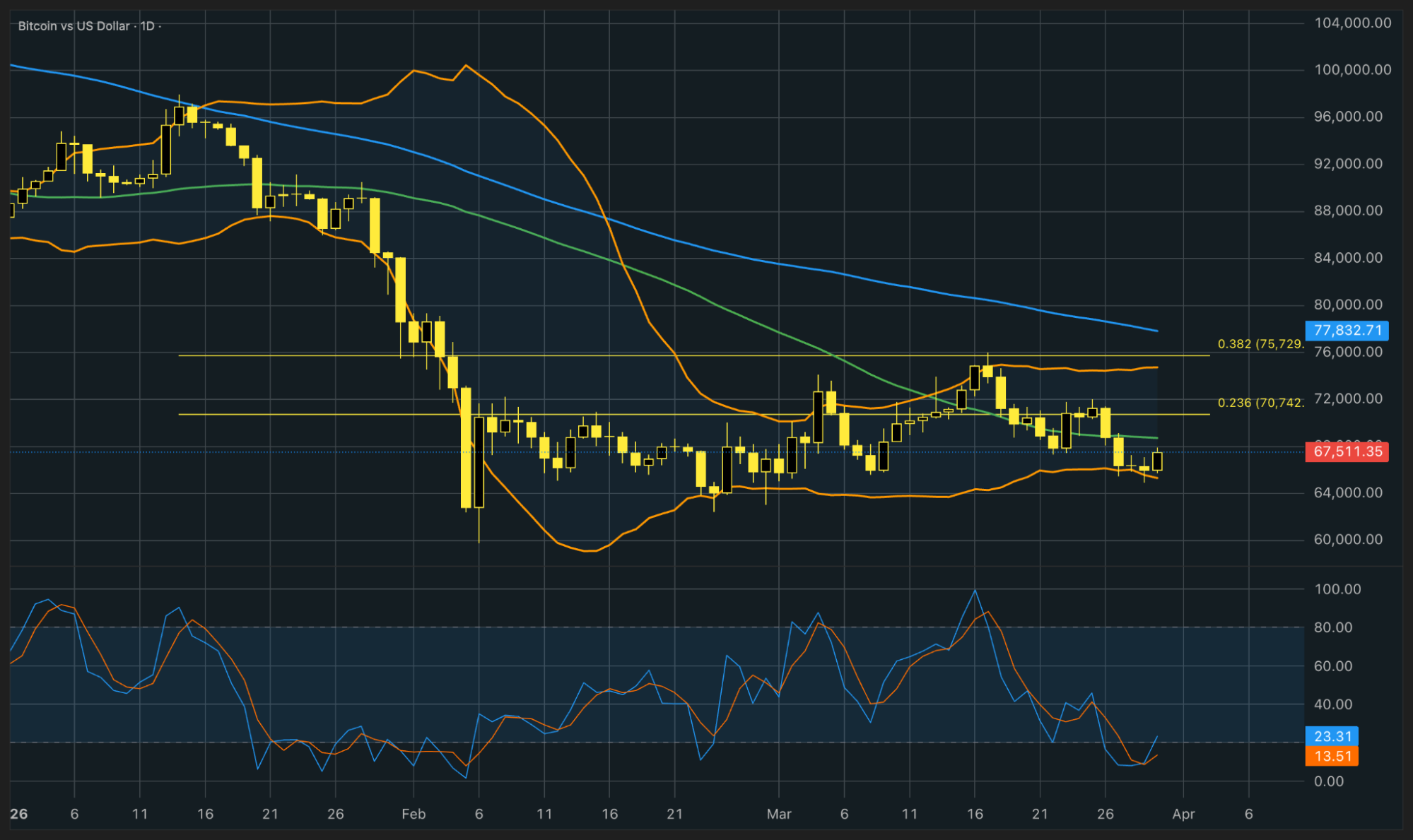This screenshot has height=840, width=1413.
Task: Click the 100.00 label on oscillator scale
Action: coord(1337,588)
